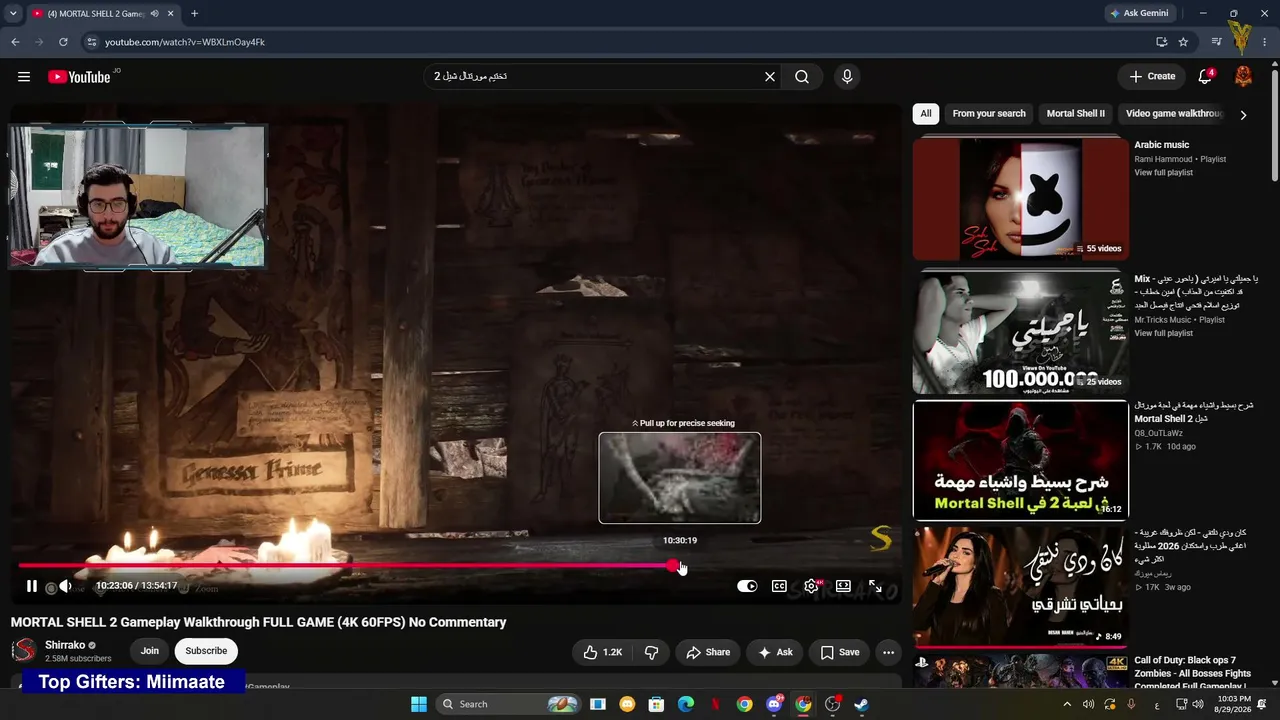Subscribe to the Shirrako channel

pyautogui.click(x=206, y=651)
